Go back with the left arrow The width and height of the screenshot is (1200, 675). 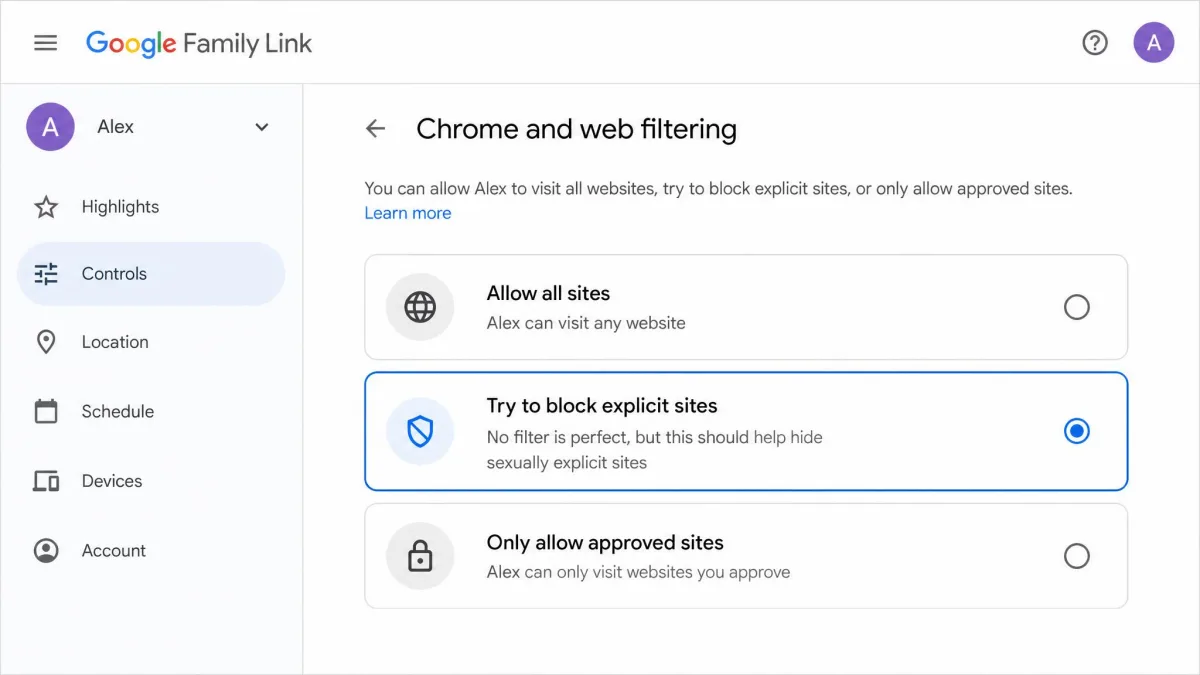coord(375,128)
